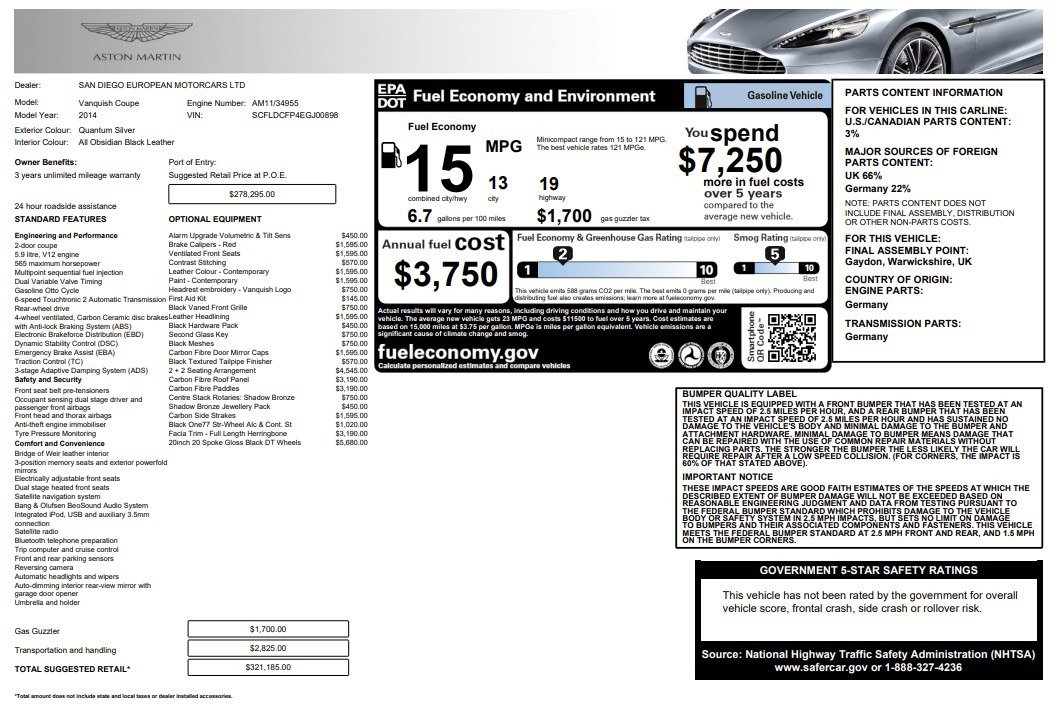Click the Annual fuel cost $3,750
Screen dimensions: 1056x720
[x=445, y=274]
